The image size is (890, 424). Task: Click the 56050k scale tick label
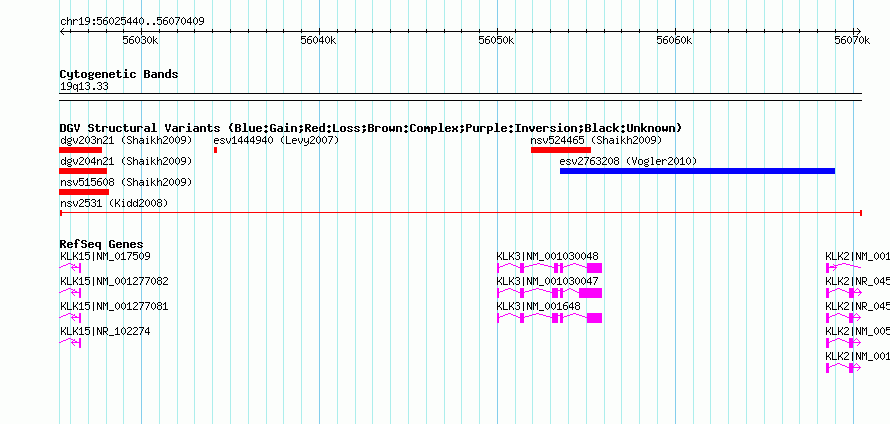(x=497, y=40)
